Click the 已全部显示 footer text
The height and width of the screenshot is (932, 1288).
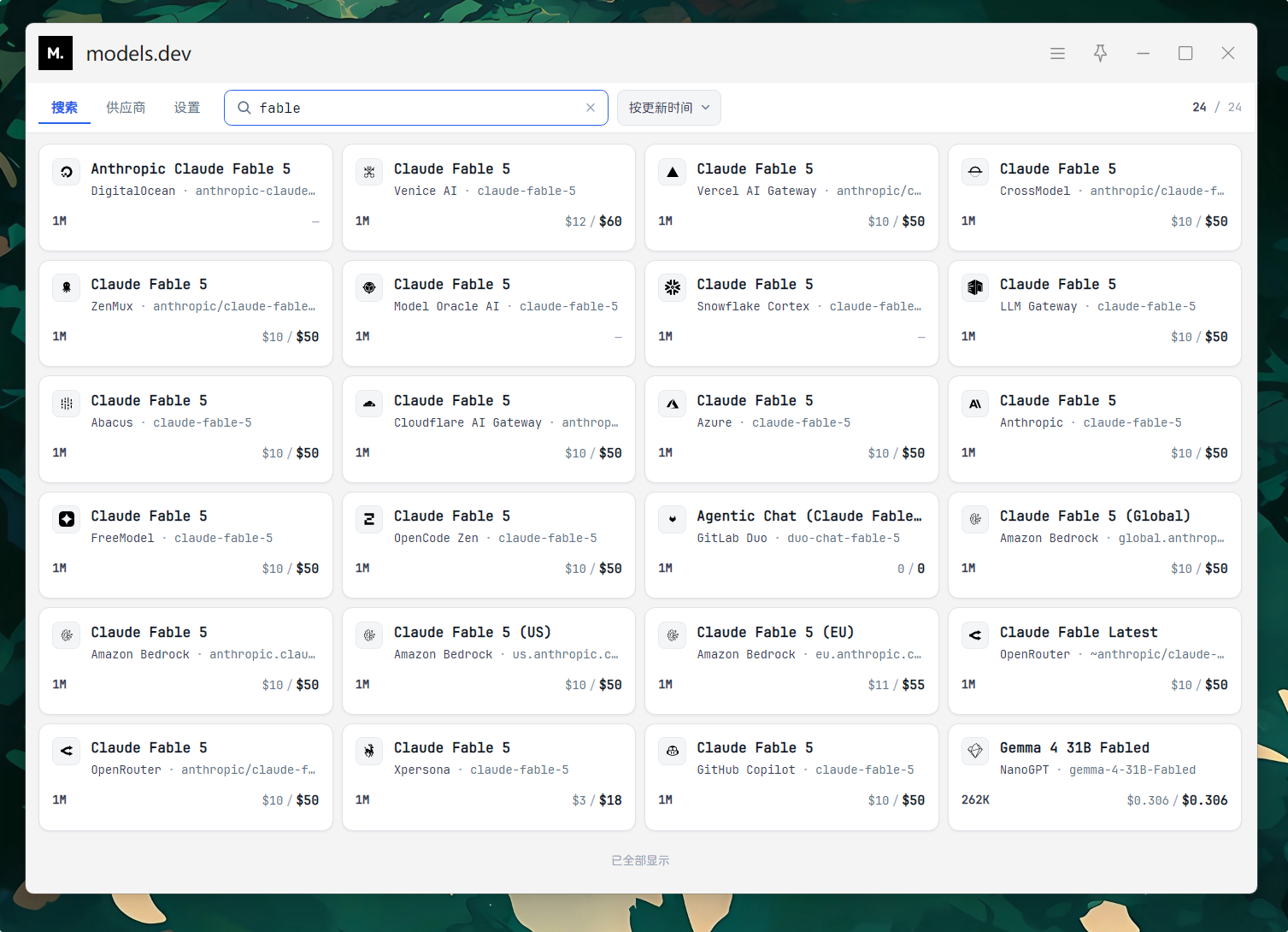coord(641,860)
